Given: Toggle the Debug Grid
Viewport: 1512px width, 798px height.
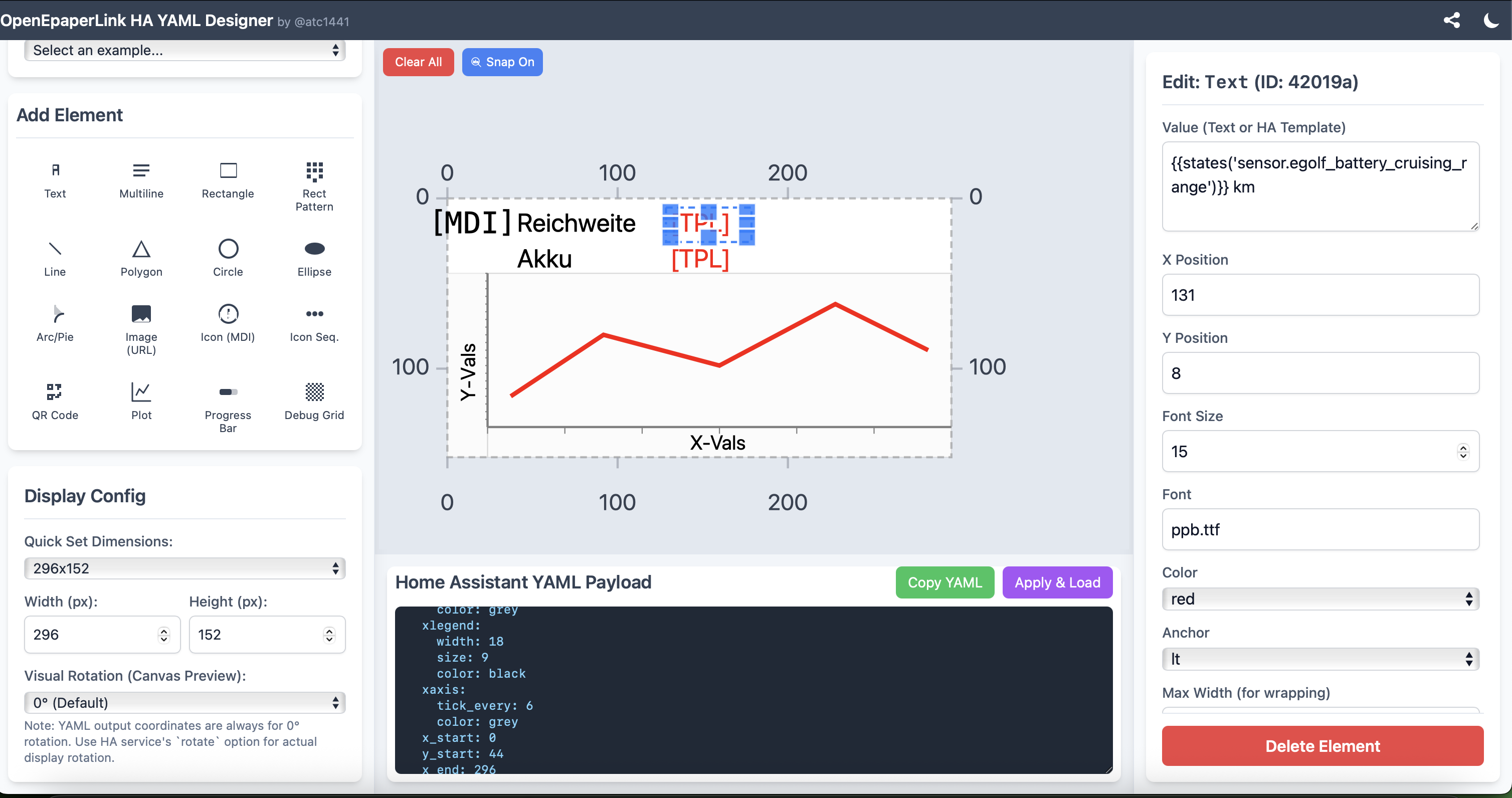Looking at the screenshot, I should 314,401.
